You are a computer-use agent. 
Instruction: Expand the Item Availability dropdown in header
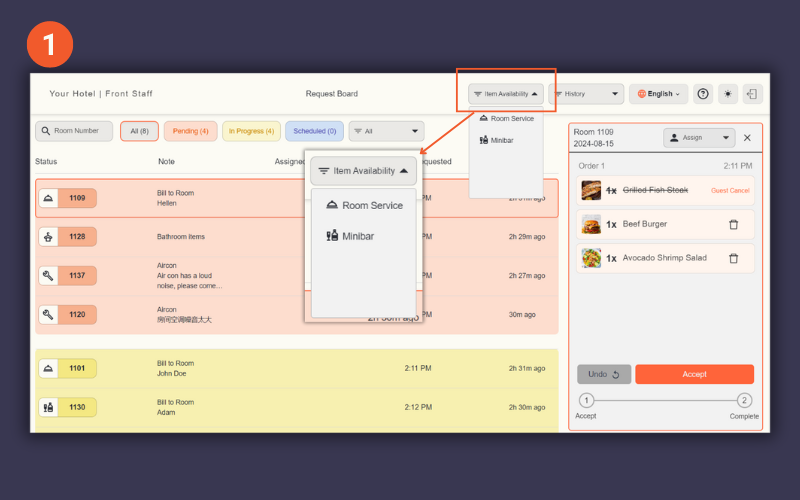tap(506, 94)
